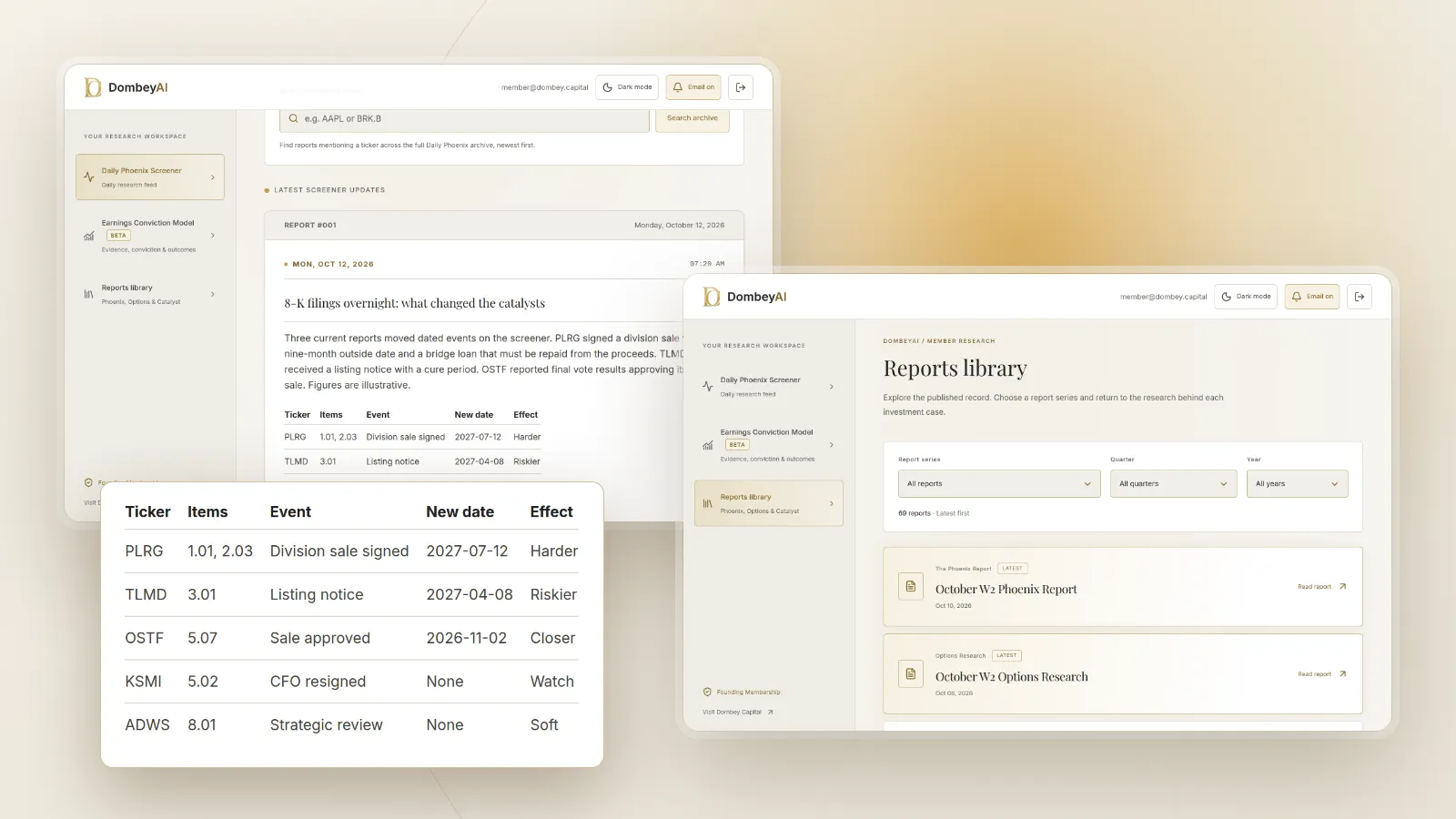Image resolution: width=1456 pixels, height=819 pixels.
Task: Click the Reports library page heading
Action: (955, 369)
